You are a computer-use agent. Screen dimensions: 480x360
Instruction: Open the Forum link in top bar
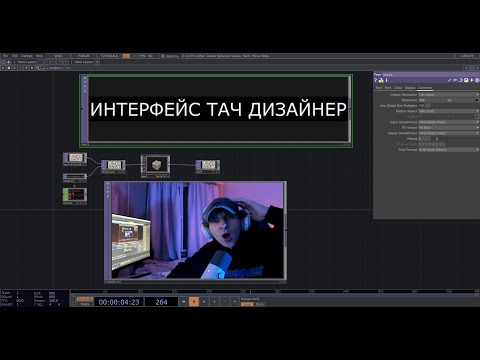pyautogui.click(x=83, y=56)
